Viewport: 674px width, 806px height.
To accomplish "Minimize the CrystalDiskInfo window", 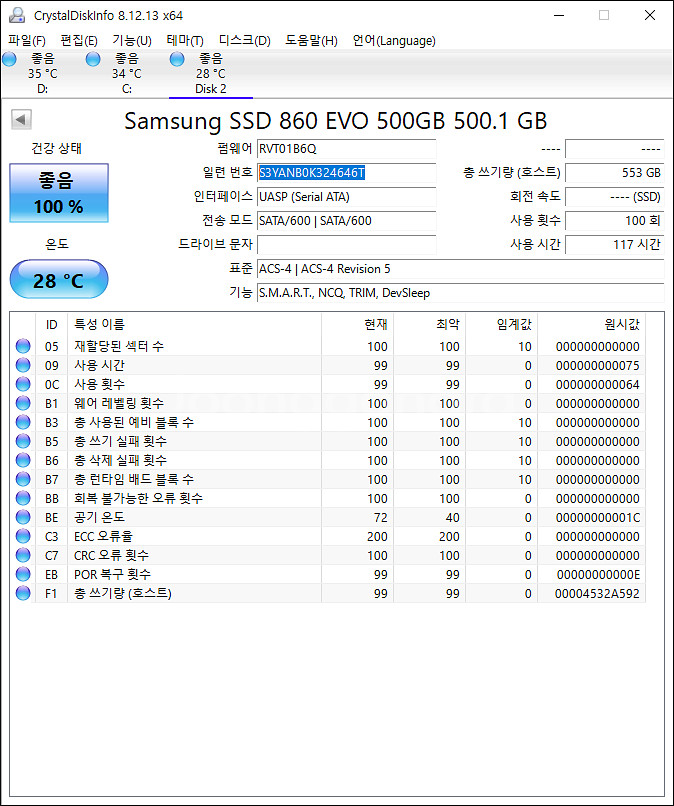I will click(559, 15).
